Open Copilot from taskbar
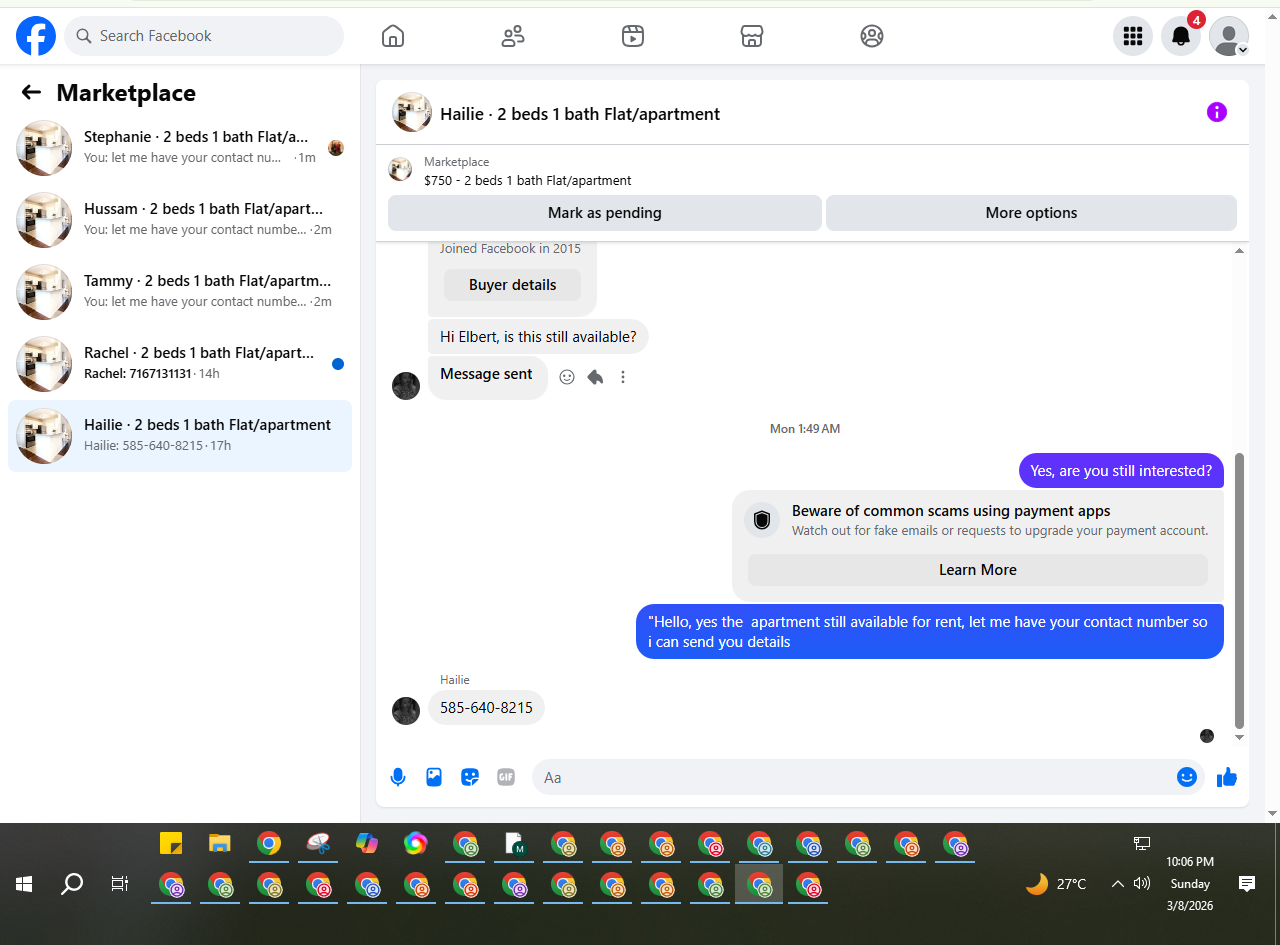The image size is (1280, 945). point(367,843)
